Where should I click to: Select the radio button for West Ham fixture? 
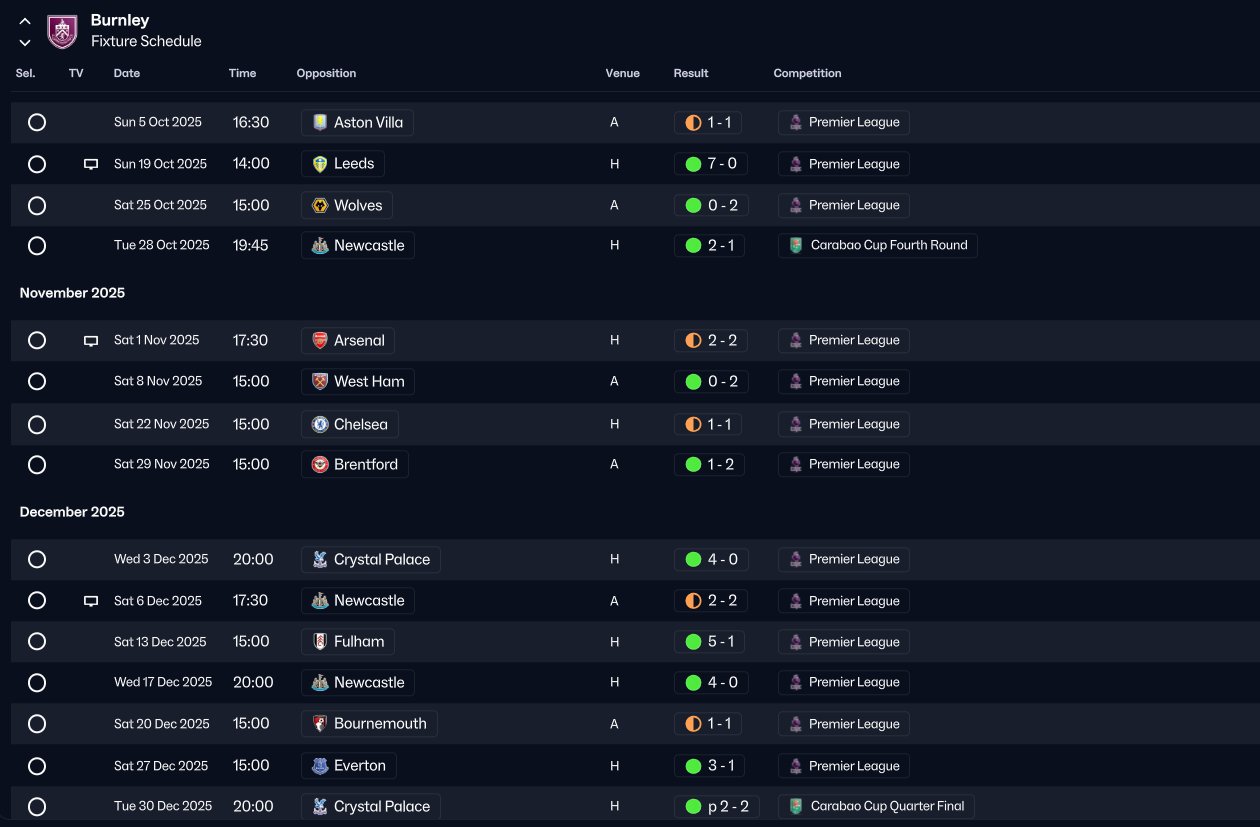pyautogui.click(x=37, y=381)
